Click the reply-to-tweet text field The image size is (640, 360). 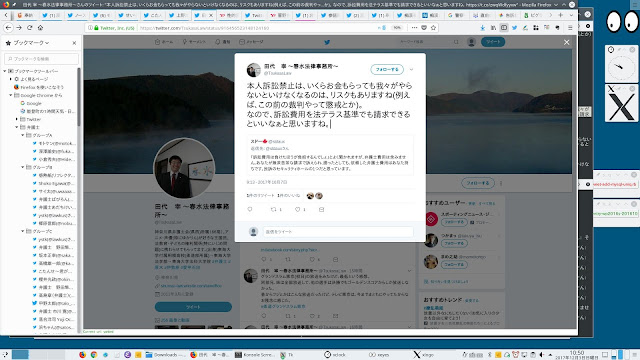[338, 232]
